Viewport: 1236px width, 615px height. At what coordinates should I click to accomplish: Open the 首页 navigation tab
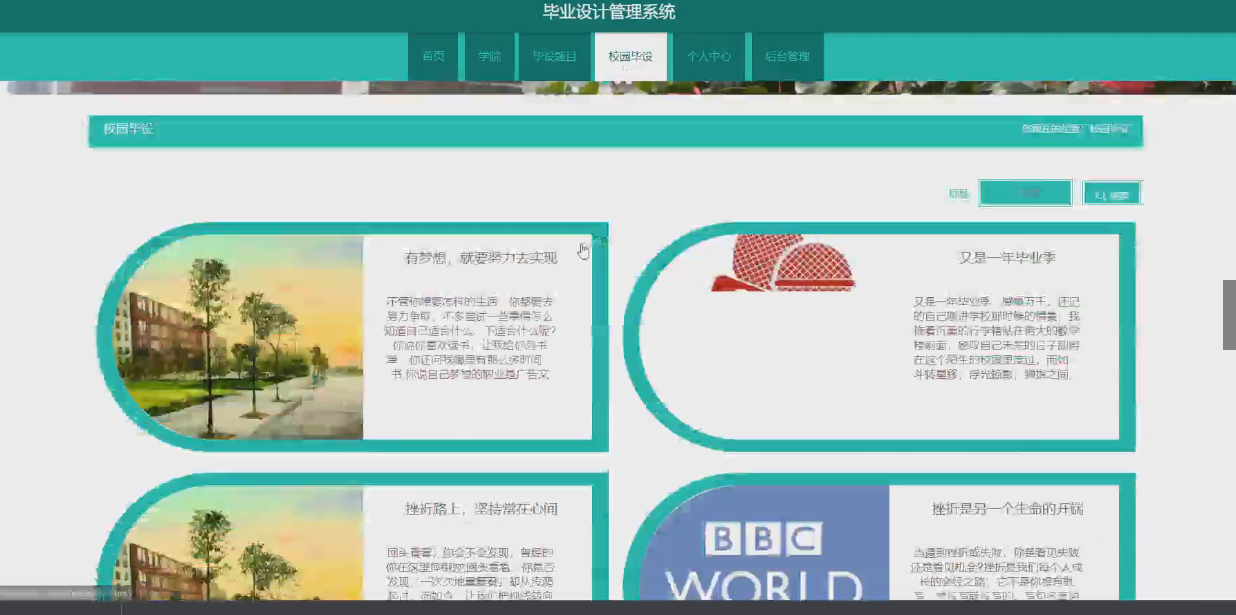pos(433,57)
